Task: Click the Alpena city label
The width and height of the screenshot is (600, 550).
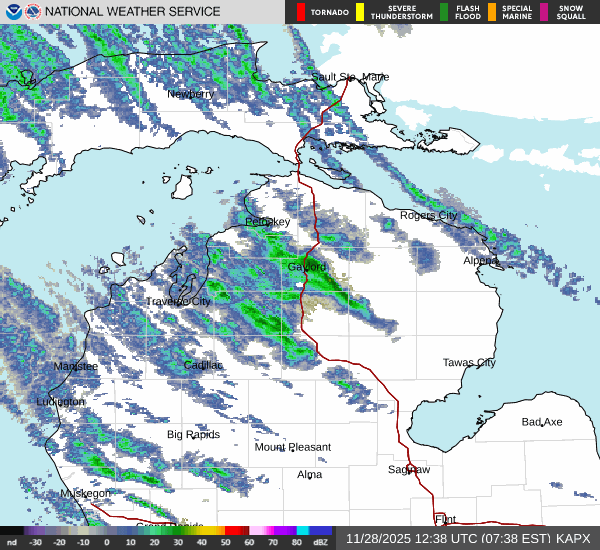Action: click(480, 260)
